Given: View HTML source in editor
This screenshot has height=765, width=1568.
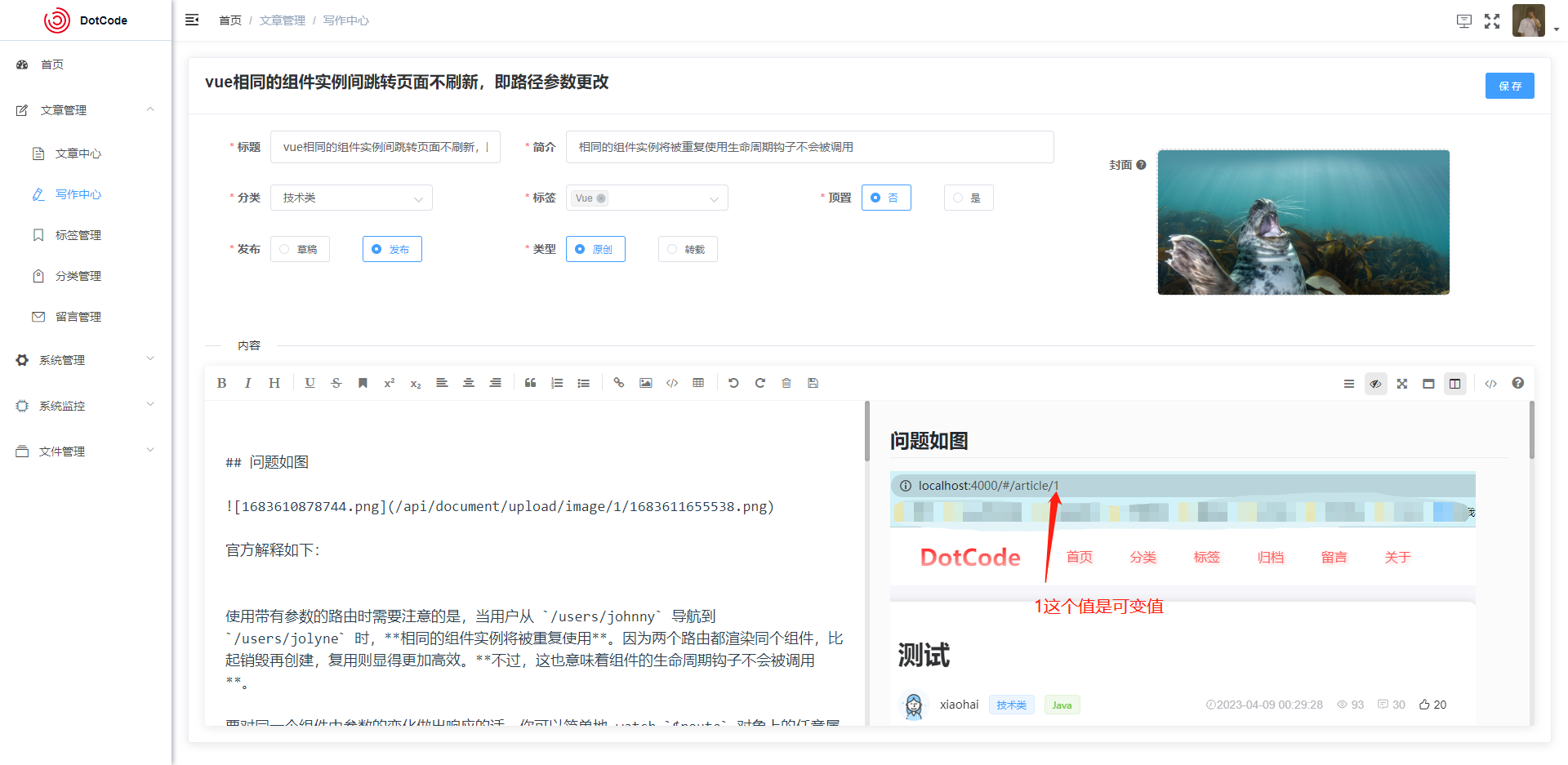Looking at the screenshot, I should pos(1490,384).
